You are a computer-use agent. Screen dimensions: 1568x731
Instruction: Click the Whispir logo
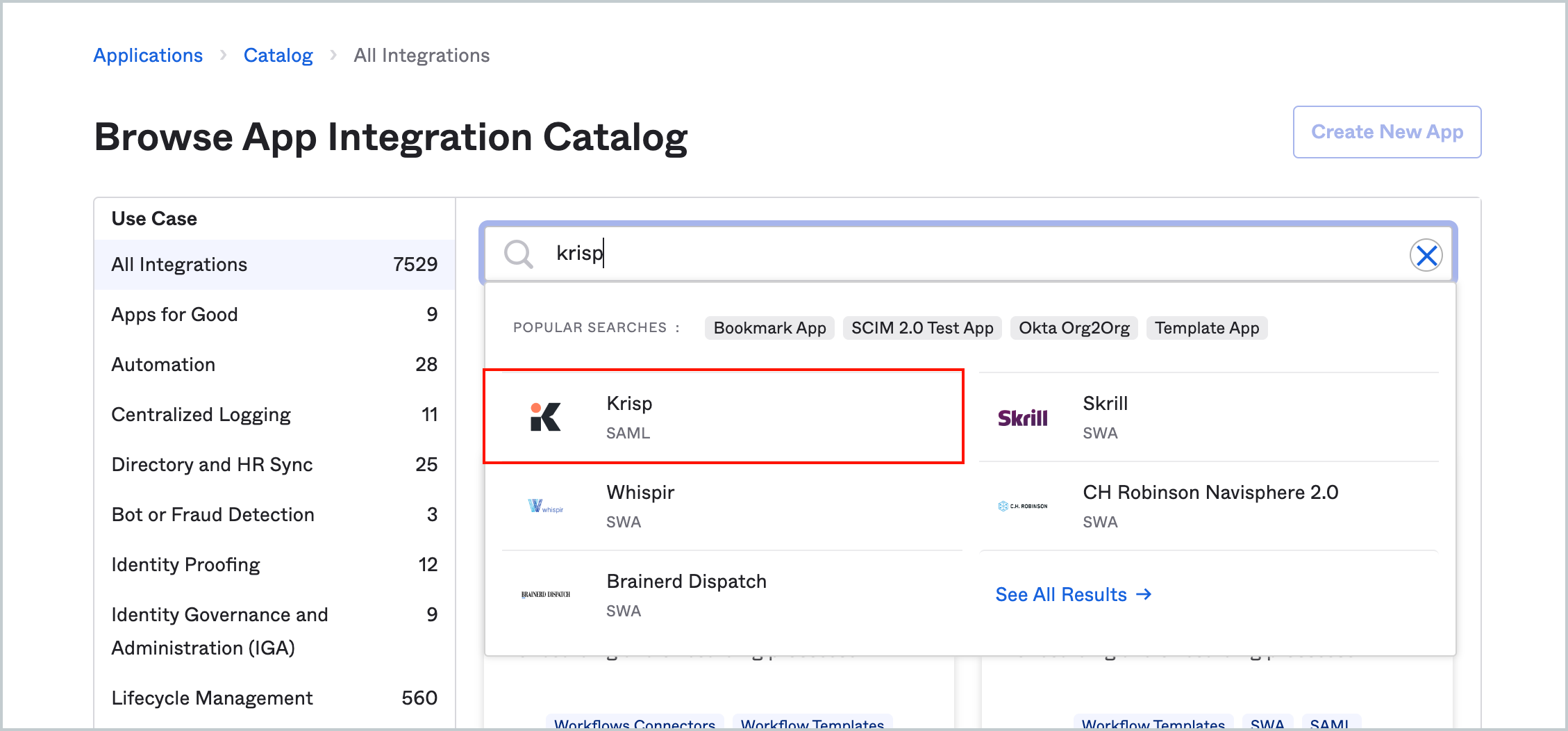[545, 506]
